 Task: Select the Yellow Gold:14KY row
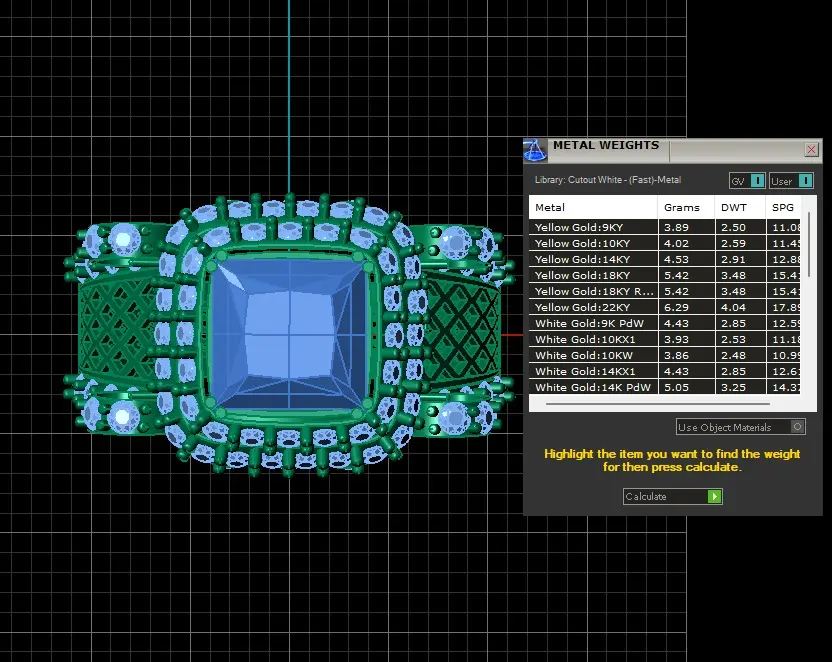click(x=664, y=259)
